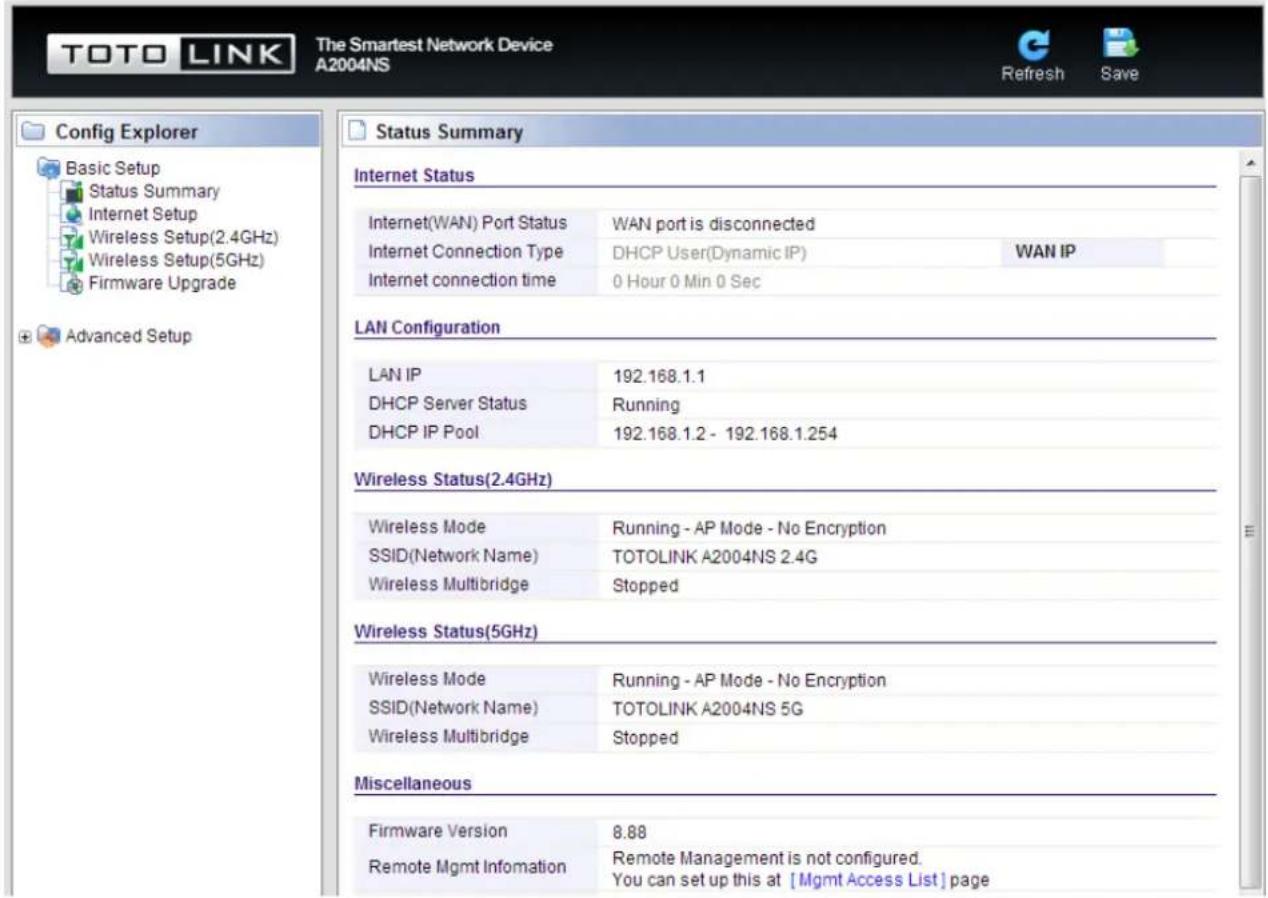This screenshot has height=898, width=1268.
Task: Click the Internet(WAN) Port Status label
Action: coord(468,222)
